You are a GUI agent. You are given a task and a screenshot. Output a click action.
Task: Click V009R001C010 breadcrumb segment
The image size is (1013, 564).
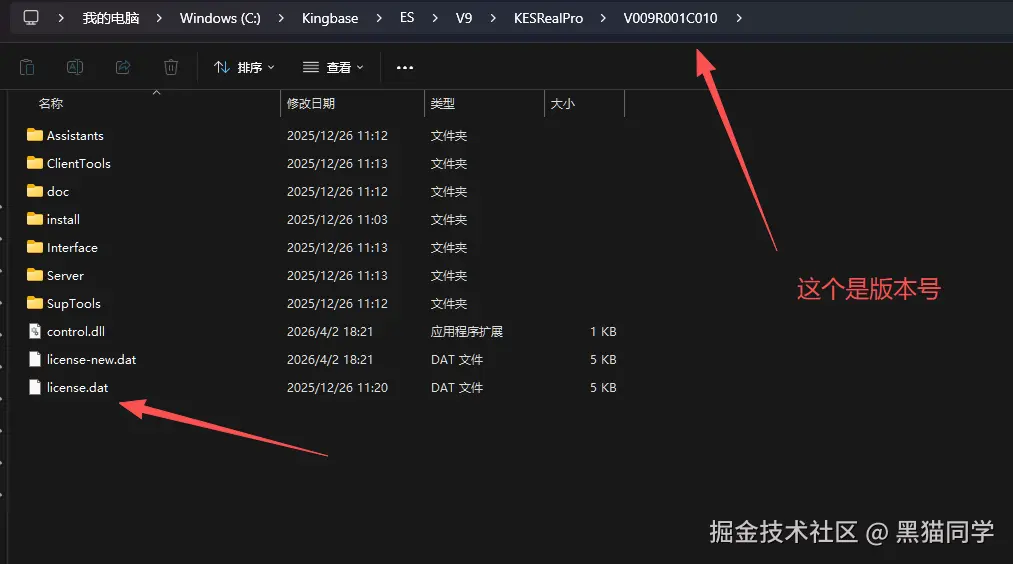(x=671, y=18)
